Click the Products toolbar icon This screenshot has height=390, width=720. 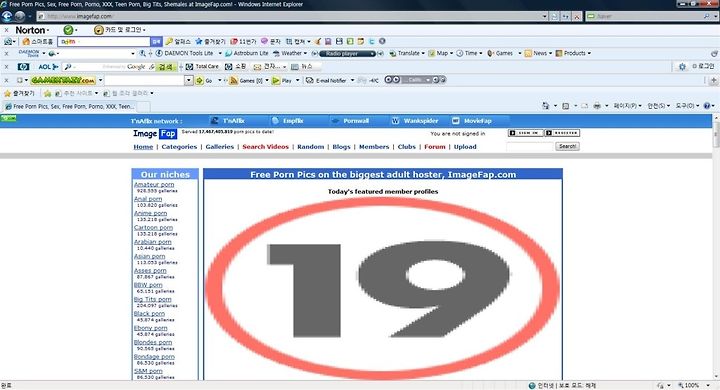click(559, 53)
